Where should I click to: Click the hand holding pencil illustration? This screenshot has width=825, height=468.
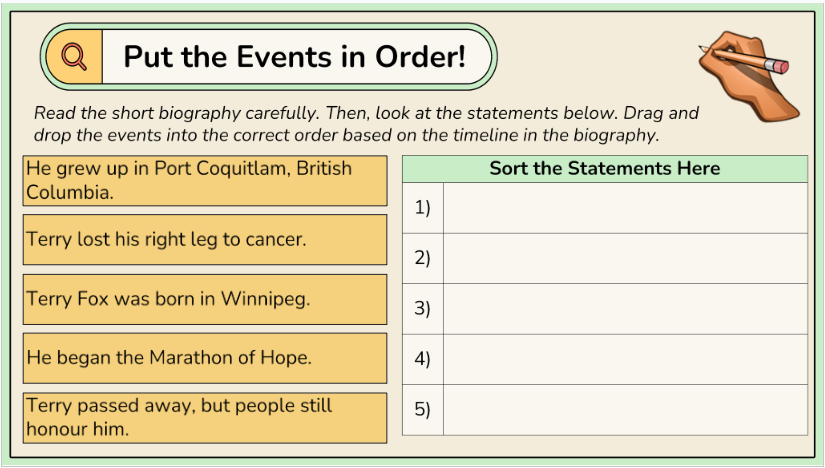point(747,71)
